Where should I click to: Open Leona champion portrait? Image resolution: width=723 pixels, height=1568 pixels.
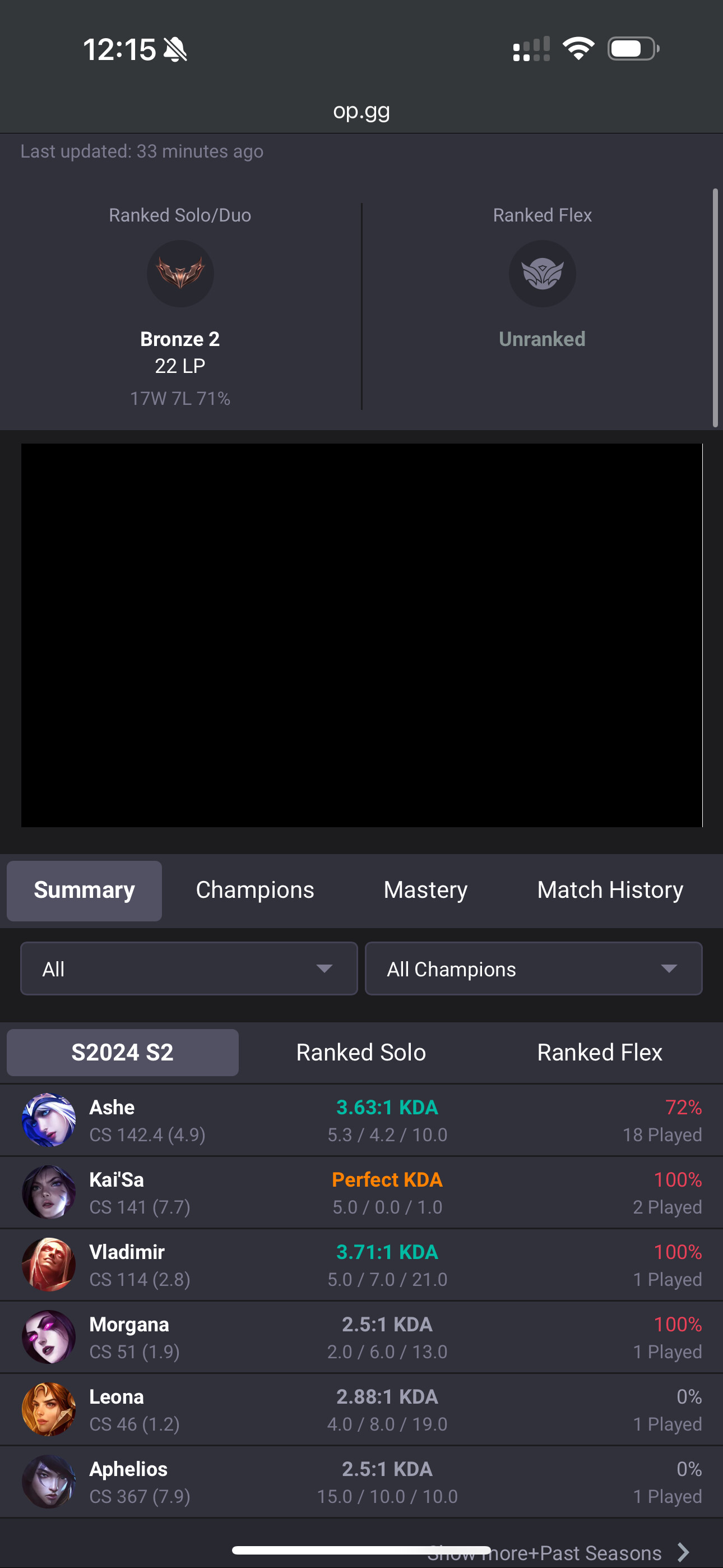49,1410
